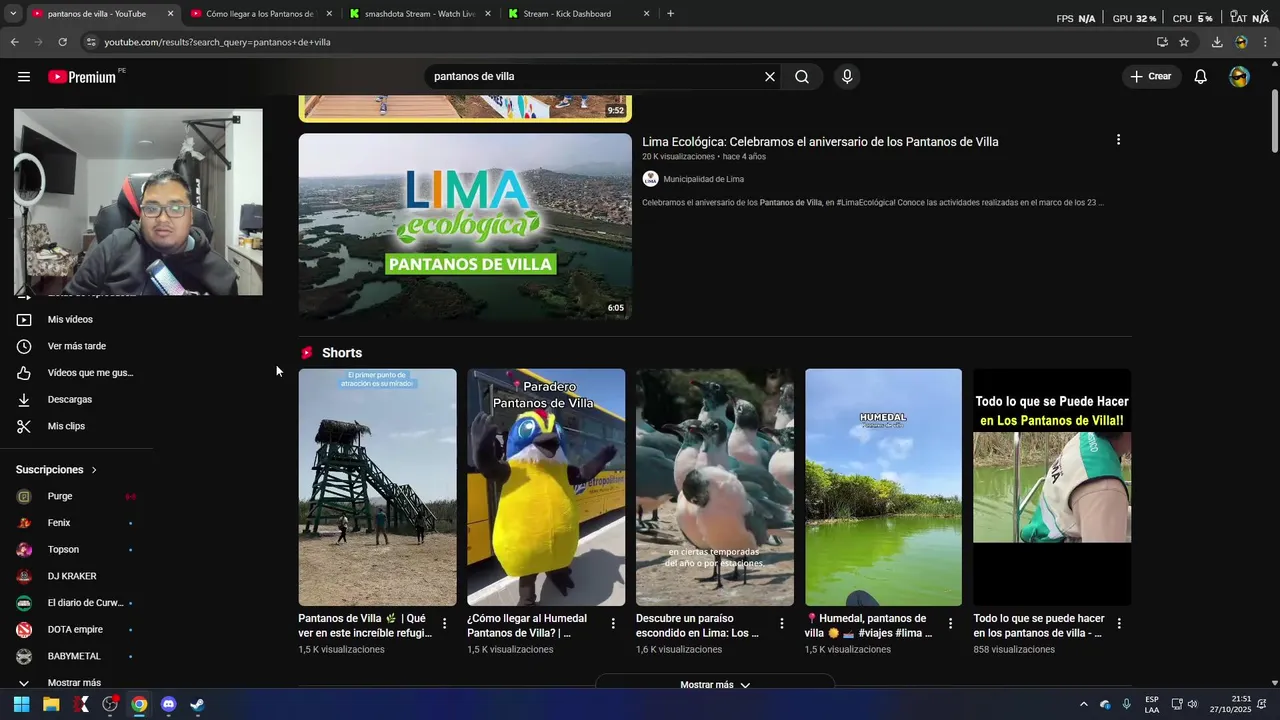Open the seagulls short thumbnail
The height and width of the screenshot is (720, 1280).
715,487
